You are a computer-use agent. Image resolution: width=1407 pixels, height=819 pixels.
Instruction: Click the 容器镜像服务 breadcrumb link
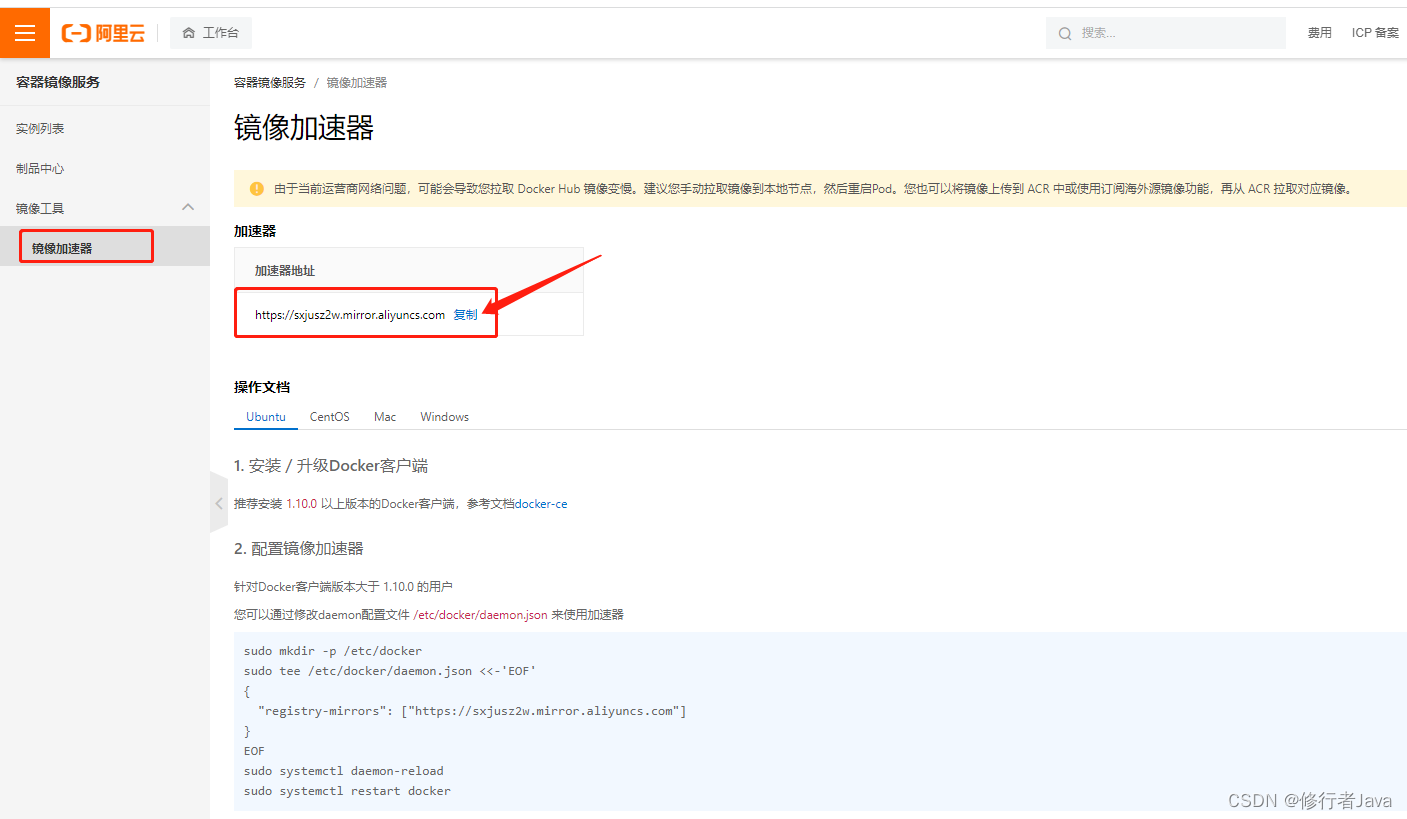tap(270, 83)
